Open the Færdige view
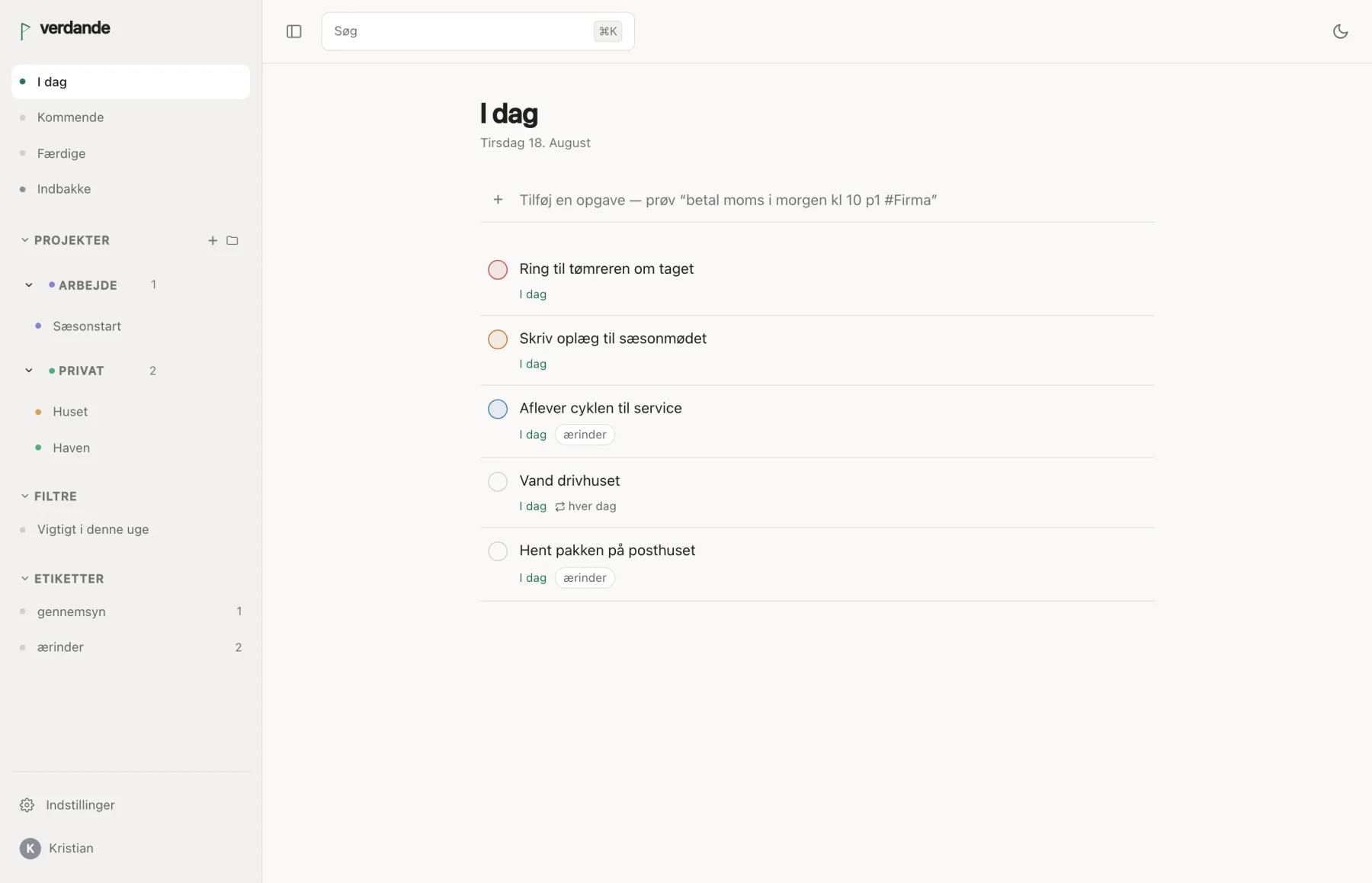 [130, 153]
